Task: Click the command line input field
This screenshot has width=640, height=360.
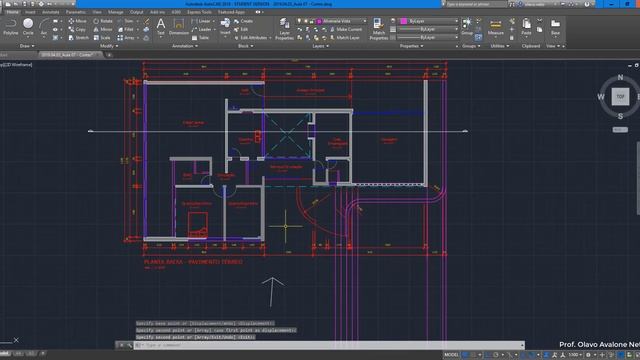Action: 329,345
